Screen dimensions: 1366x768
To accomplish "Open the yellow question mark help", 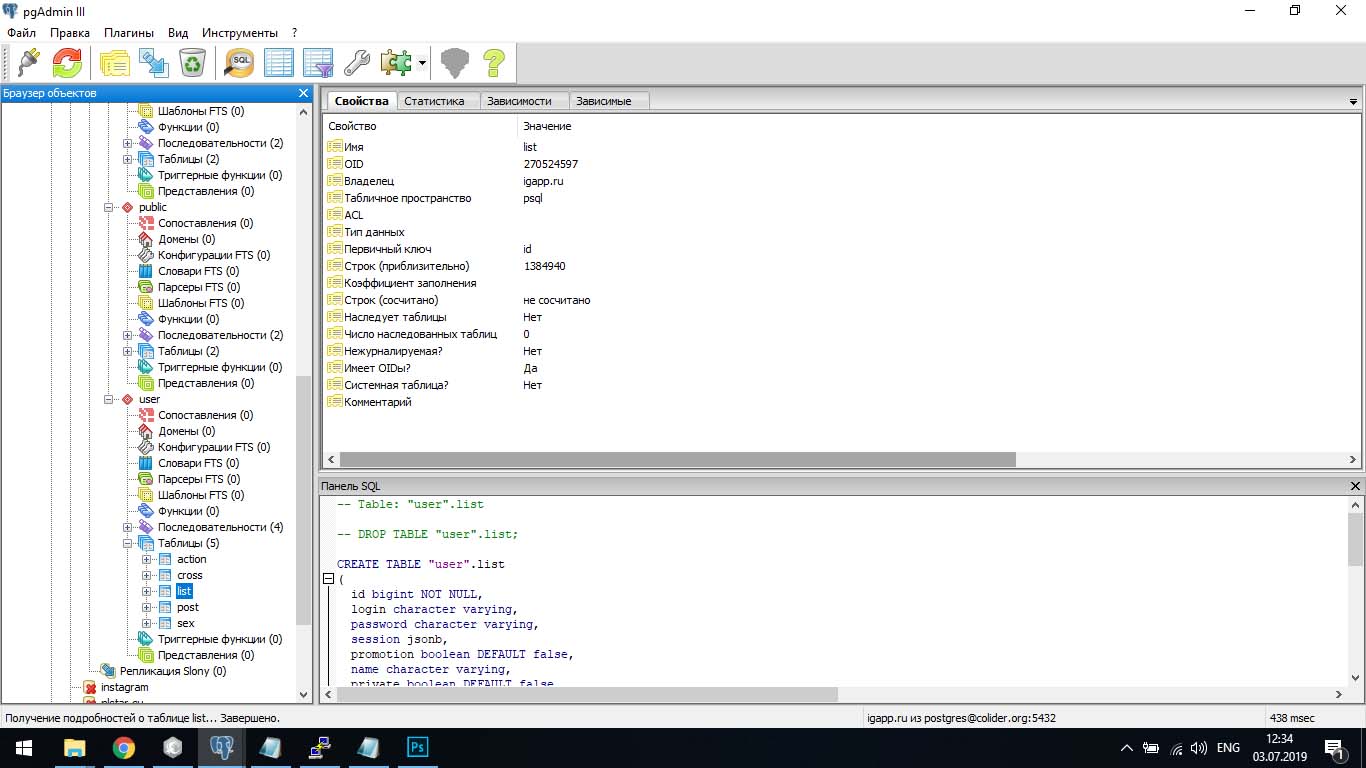I will coord(493,63).
